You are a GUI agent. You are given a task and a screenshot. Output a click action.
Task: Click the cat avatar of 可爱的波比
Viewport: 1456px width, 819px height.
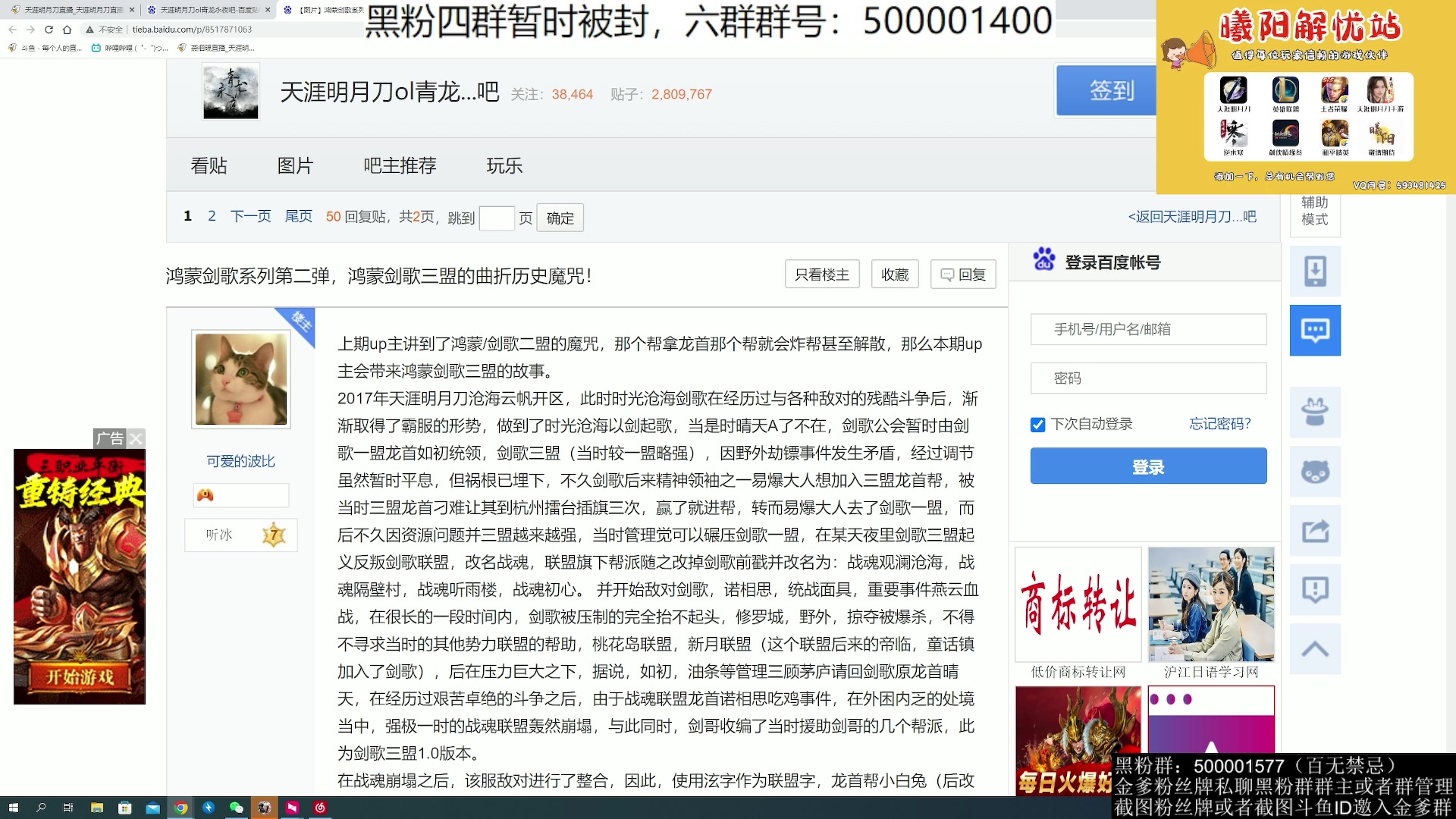(240, 378)
